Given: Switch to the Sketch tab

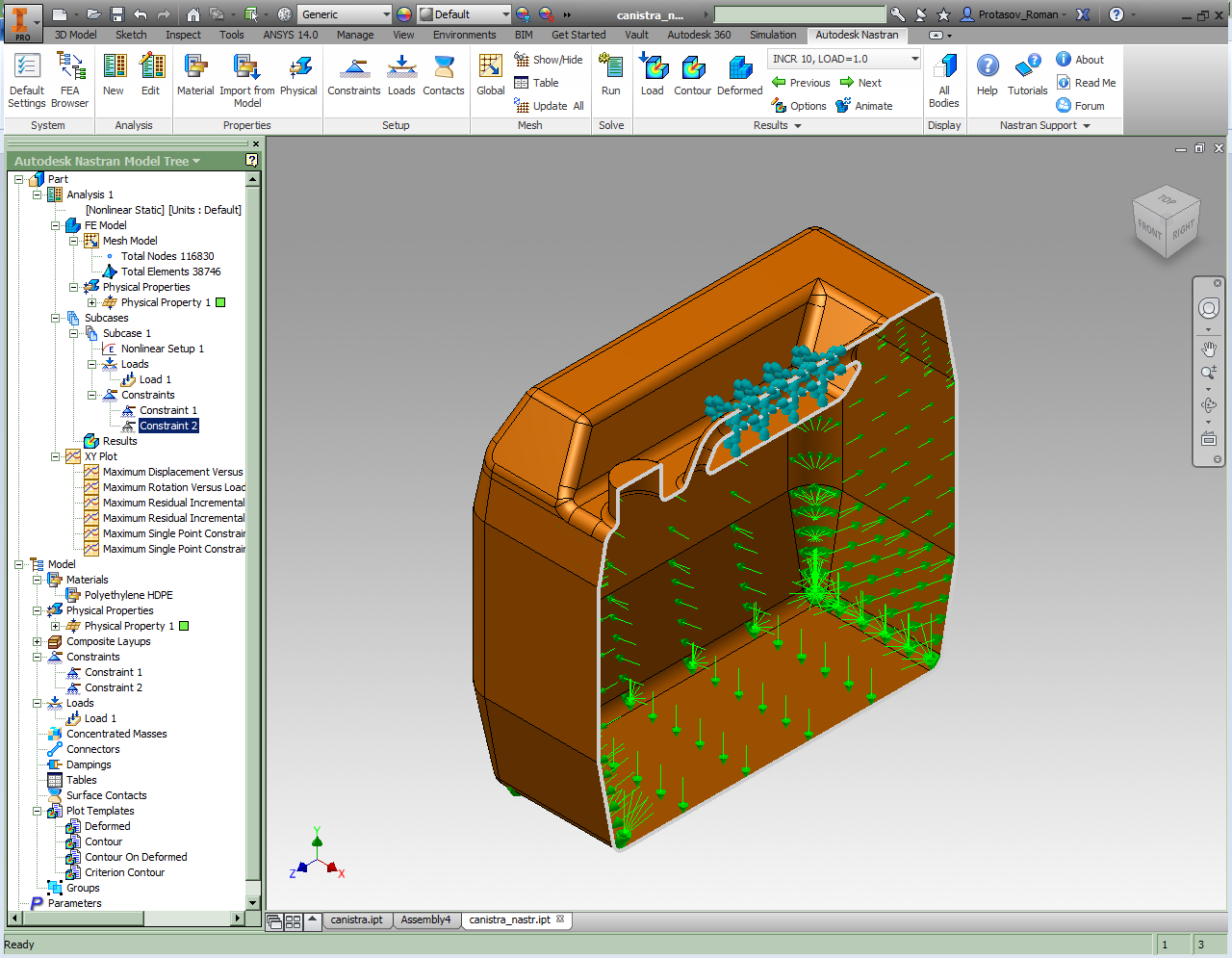Looking at the screenshot, I should (131, 35).
